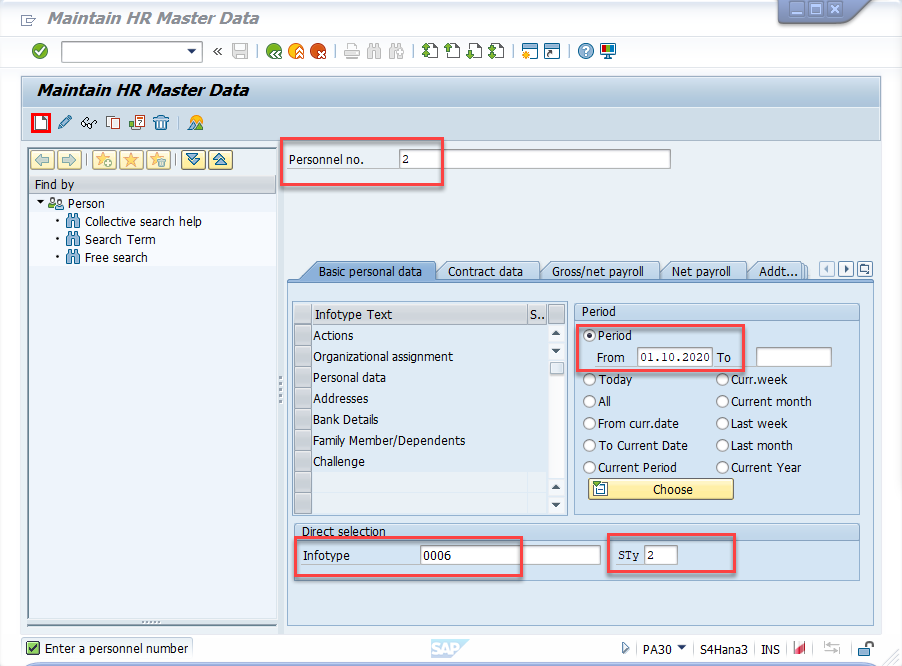Collapse the Person tree node
Viewport: 902px width, 666px height.
[40, 202]
